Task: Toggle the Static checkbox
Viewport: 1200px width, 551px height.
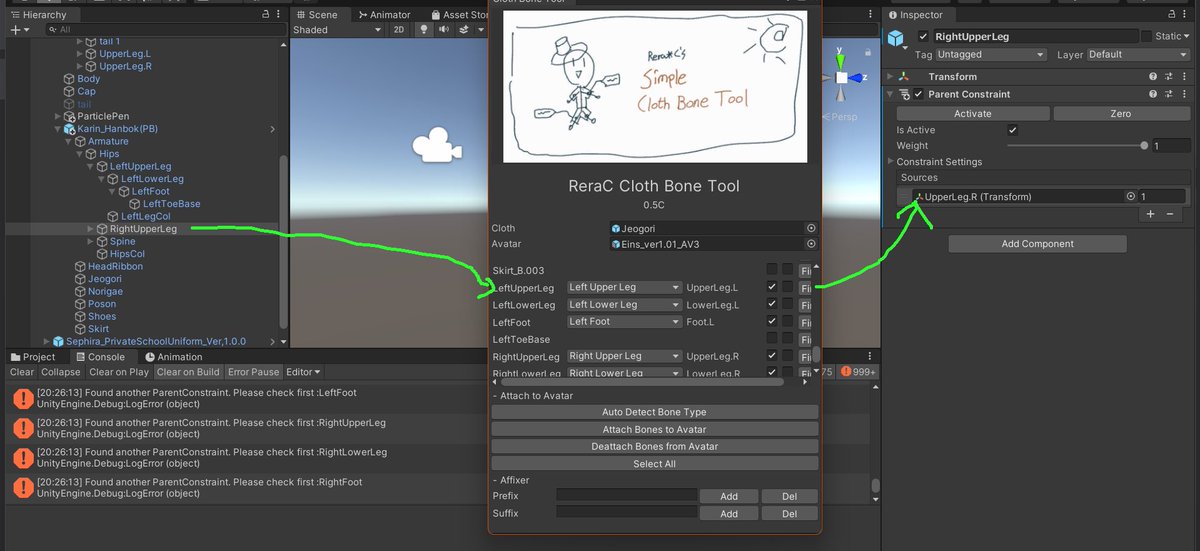Action: [x=1147, y=37]
